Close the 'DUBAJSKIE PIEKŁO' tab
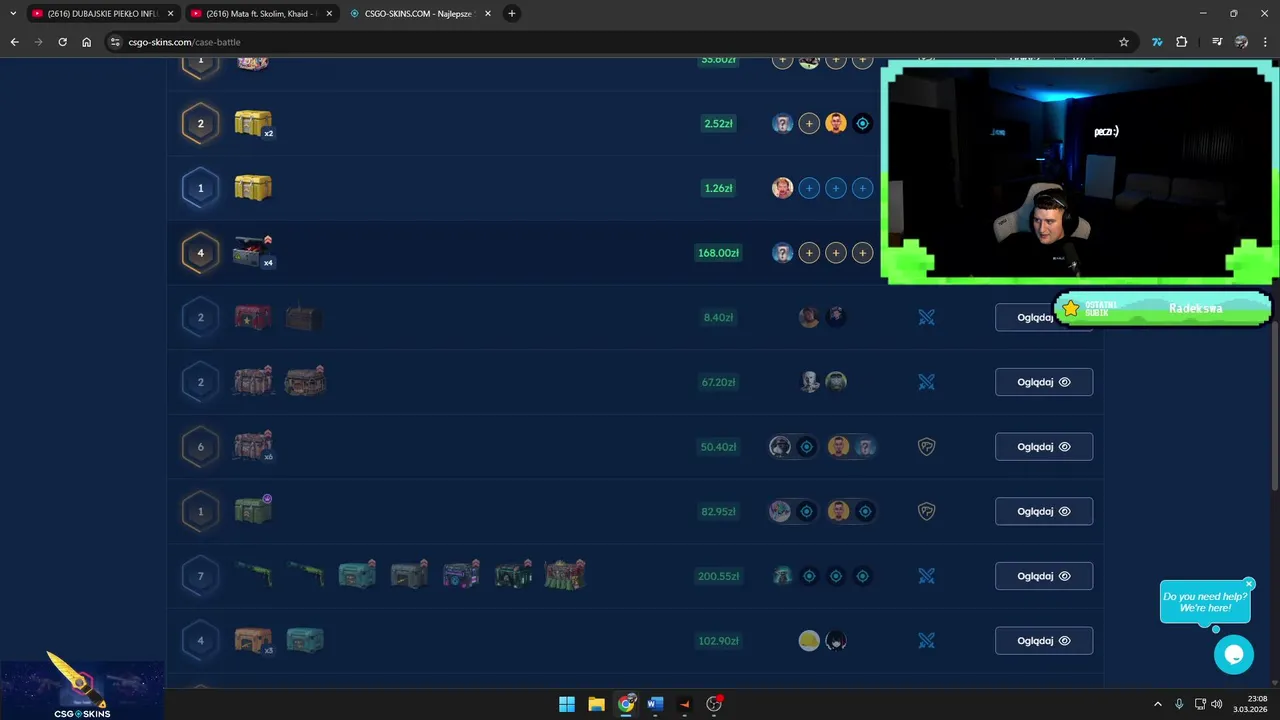 (x=171, y=13)
